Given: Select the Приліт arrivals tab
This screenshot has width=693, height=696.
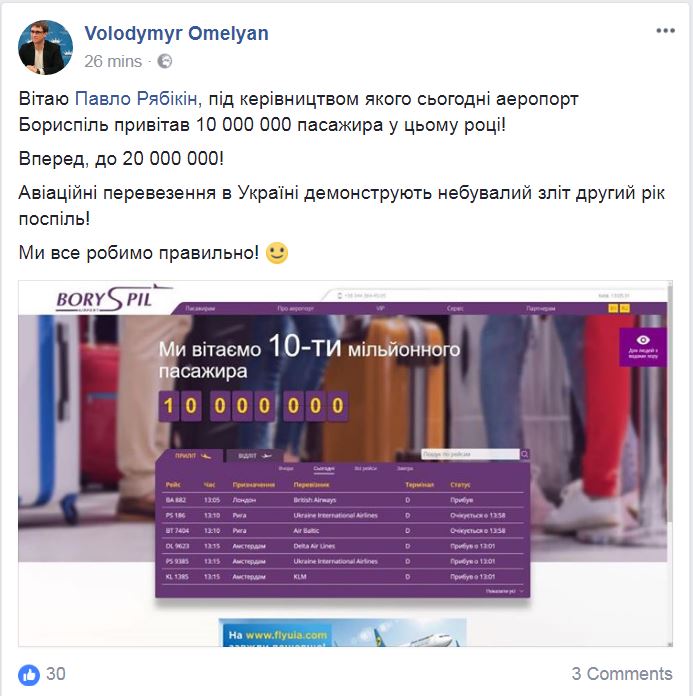Looking at the screenshot, I should pyautogui.click(x=192, y=456).
